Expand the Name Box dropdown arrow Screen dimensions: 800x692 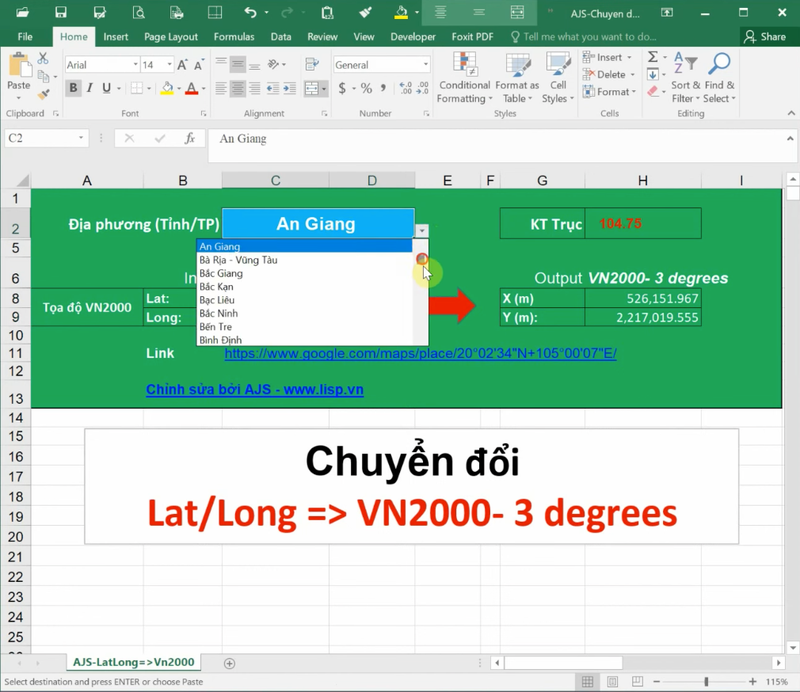[x=81, y=138]
